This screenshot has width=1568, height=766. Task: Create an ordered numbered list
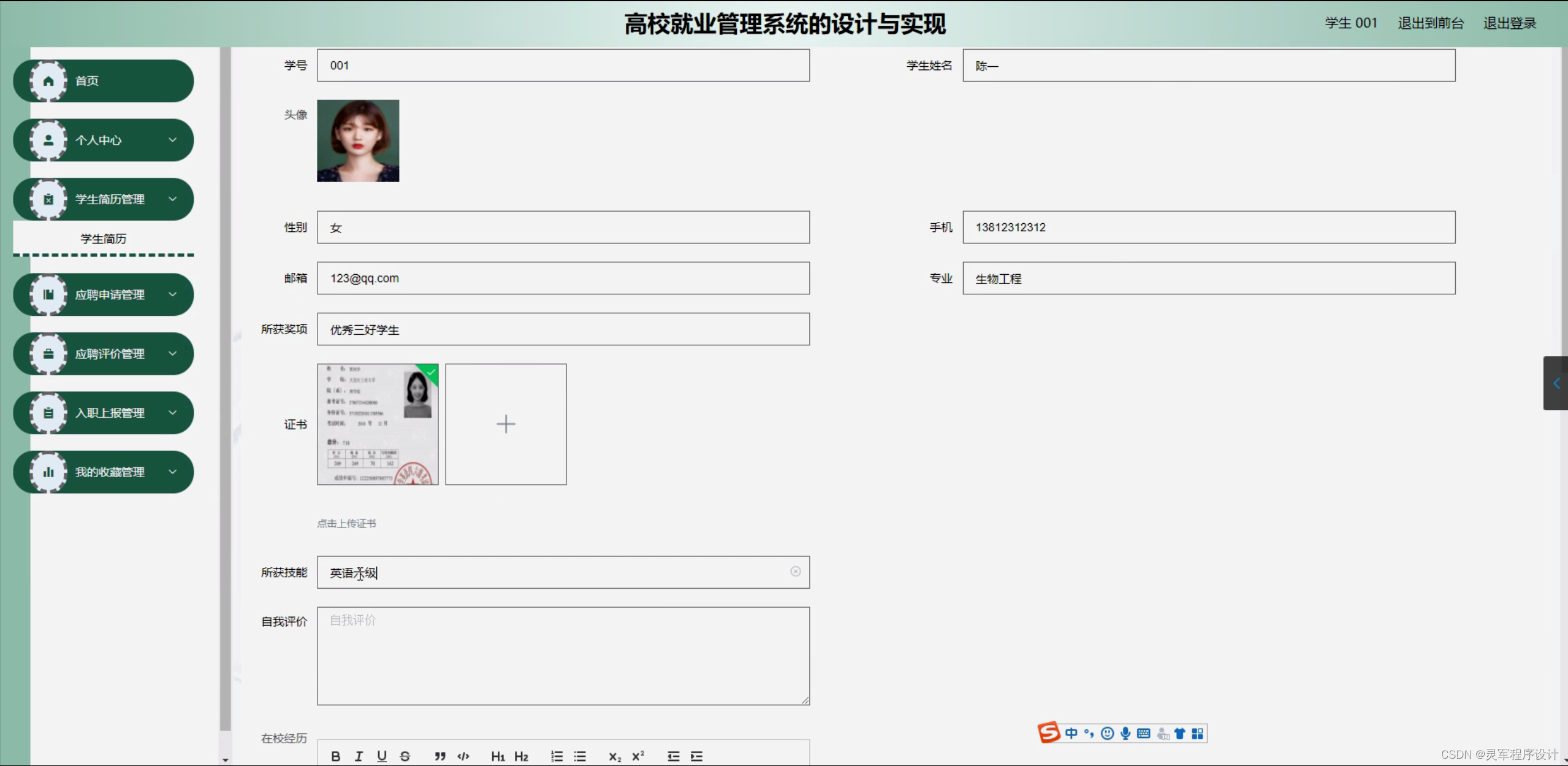(557, 756)
